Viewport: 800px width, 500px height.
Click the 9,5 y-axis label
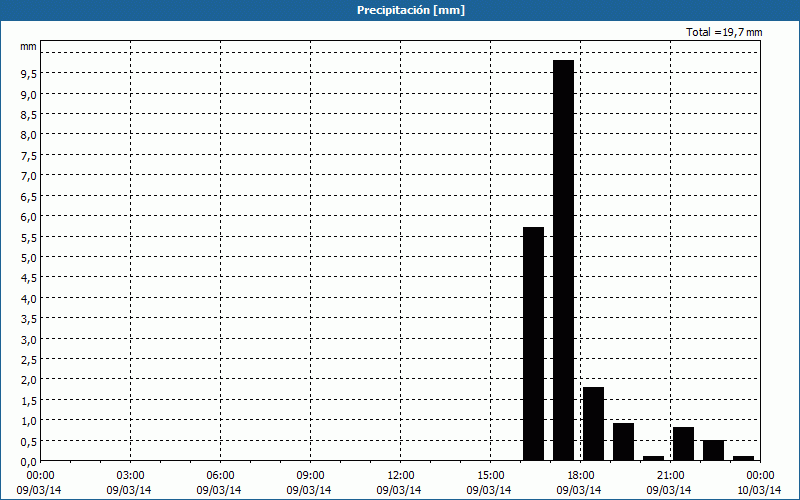pyautogui.click(x=29, y=74)
